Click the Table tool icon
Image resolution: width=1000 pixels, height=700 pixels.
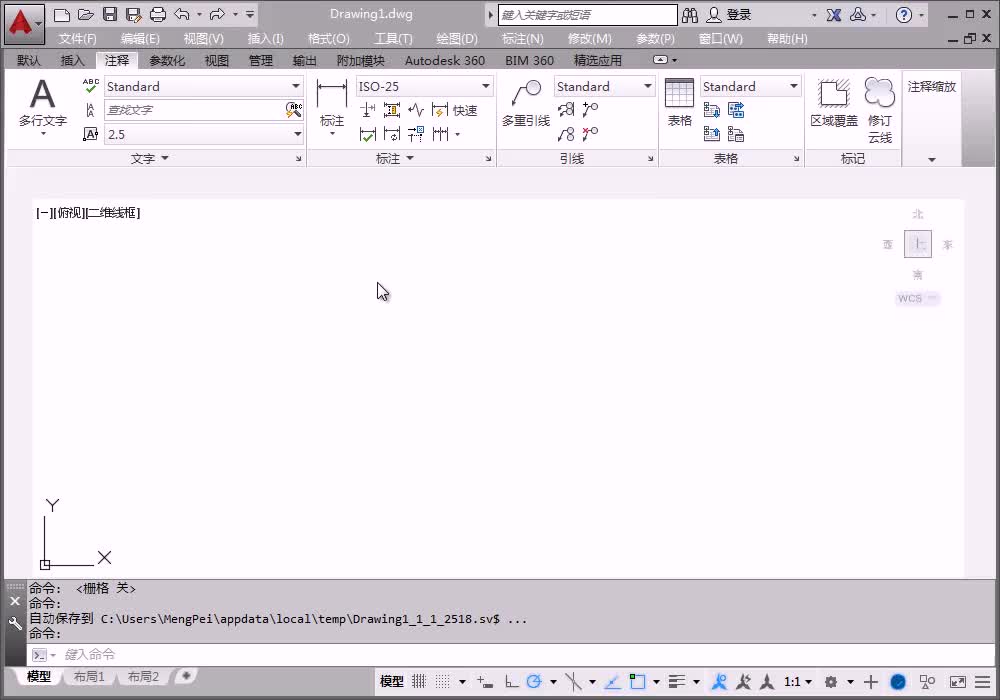(x=679, y=103)
